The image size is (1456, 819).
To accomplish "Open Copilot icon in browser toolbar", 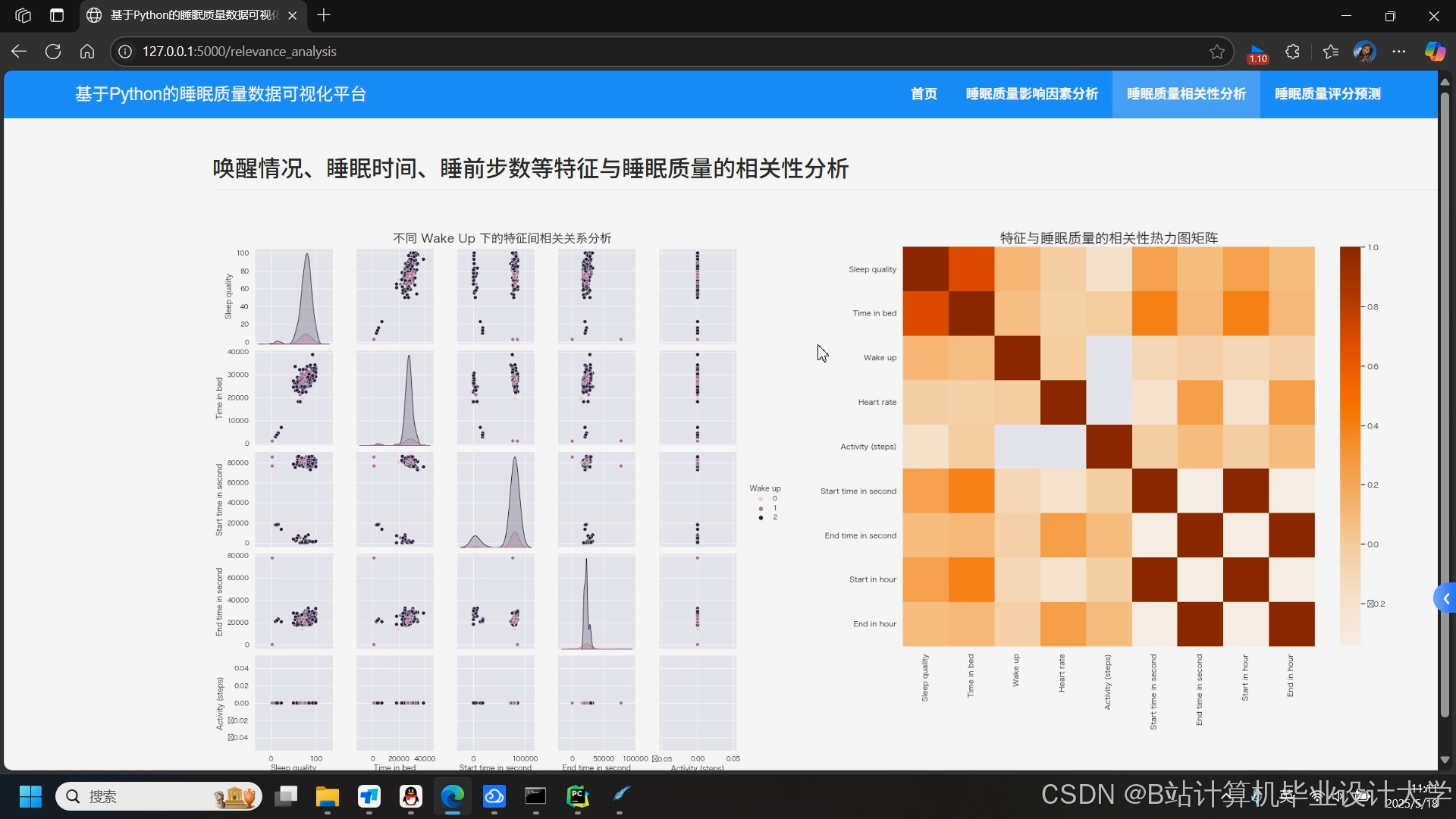I will (1434, 52).
